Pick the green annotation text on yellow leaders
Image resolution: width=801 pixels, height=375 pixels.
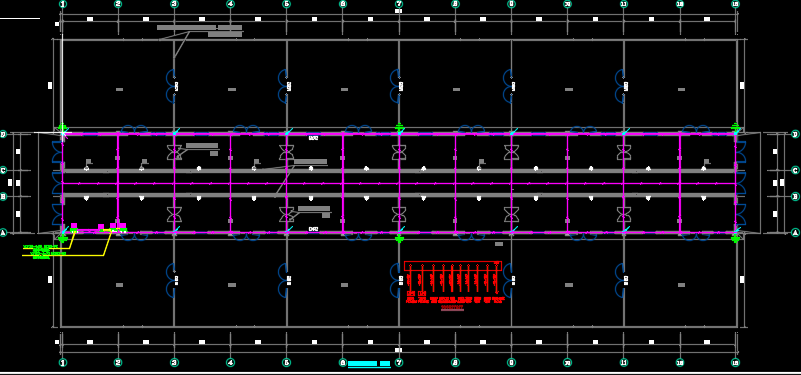click(x=44, y=252)
